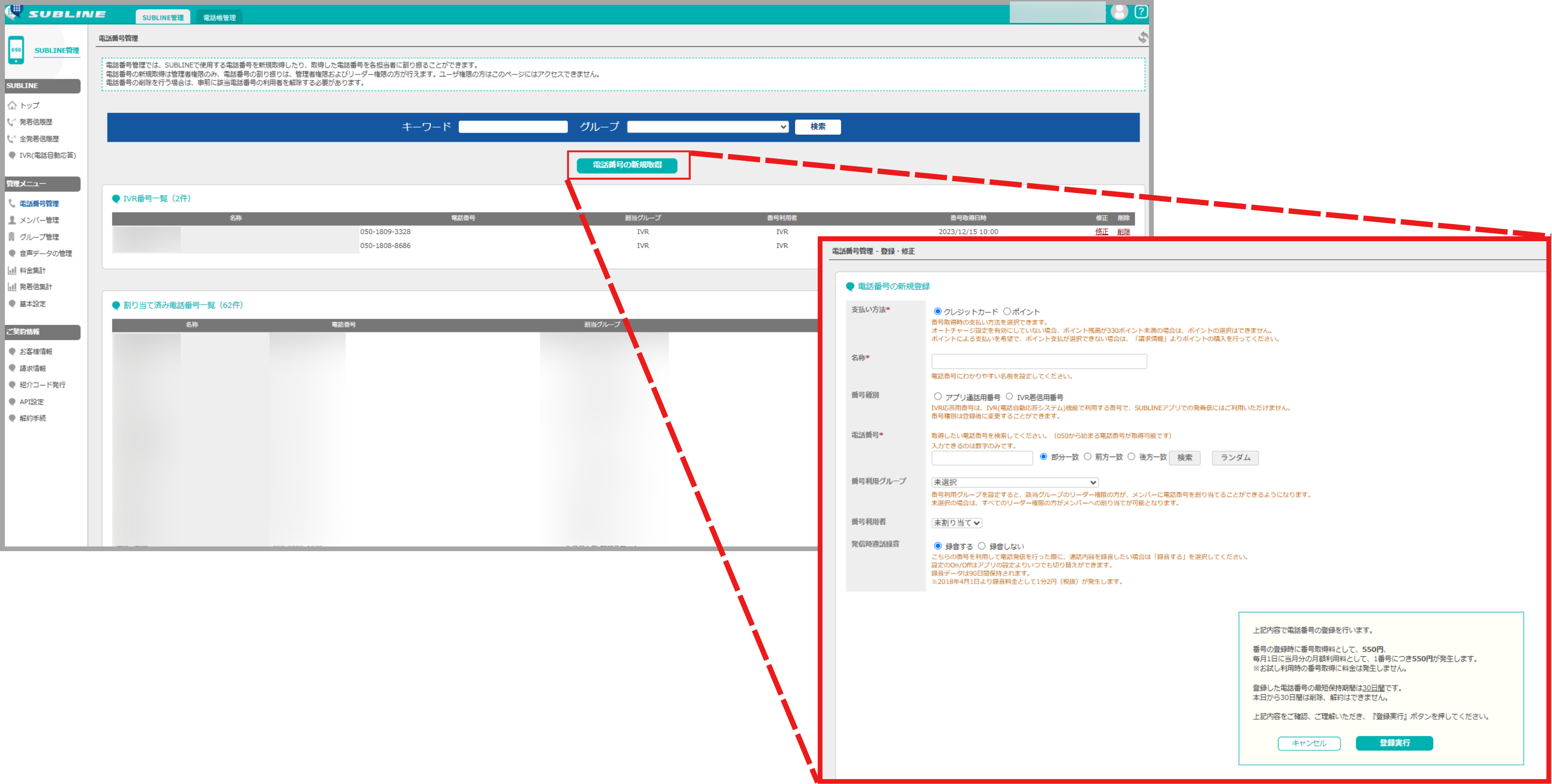Expand the 番号利用グループ 未選択 dropdown

click(1014, 482)
